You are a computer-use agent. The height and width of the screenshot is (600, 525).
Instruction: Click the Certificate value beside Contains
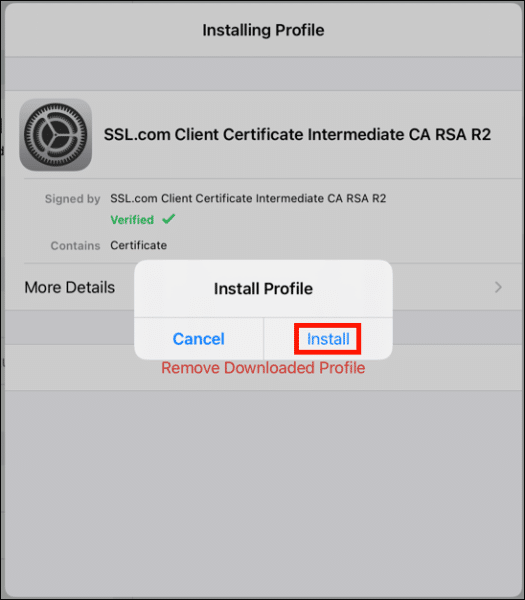point(139,245)
